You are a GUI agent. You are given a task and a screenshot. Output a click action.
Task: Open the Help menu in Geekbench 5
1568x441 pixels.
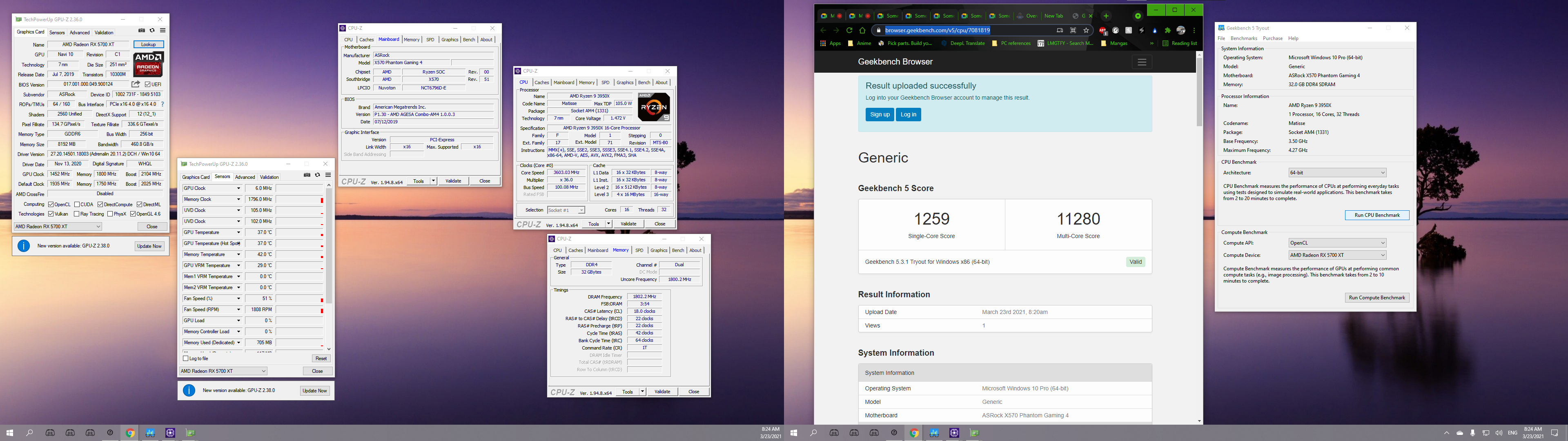coord(1293,38)
